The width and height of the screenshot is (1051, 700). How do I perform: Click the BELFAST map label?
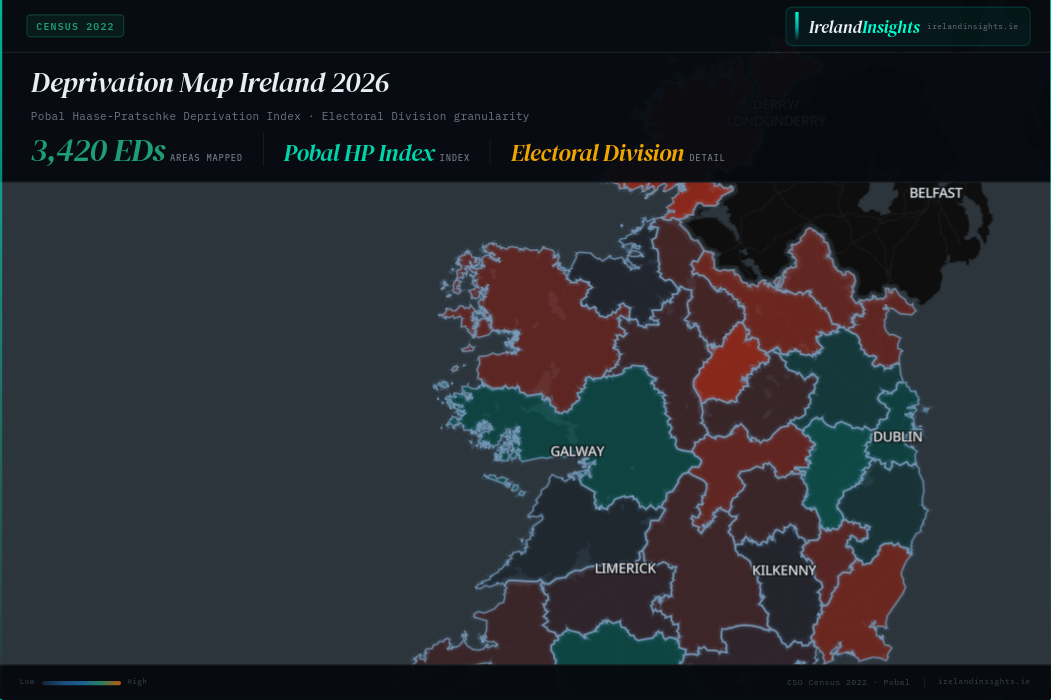point(936,193)
